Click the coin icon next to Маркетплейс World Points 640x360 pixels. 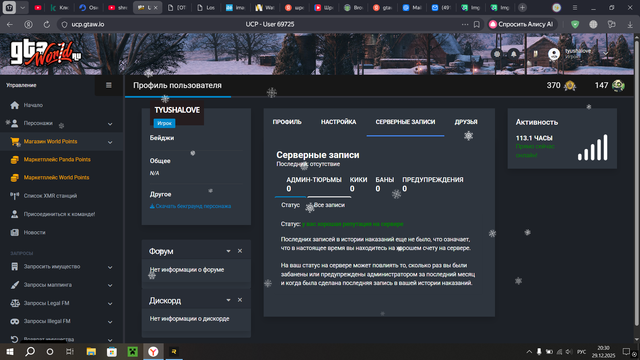click(x=15, y=178)
